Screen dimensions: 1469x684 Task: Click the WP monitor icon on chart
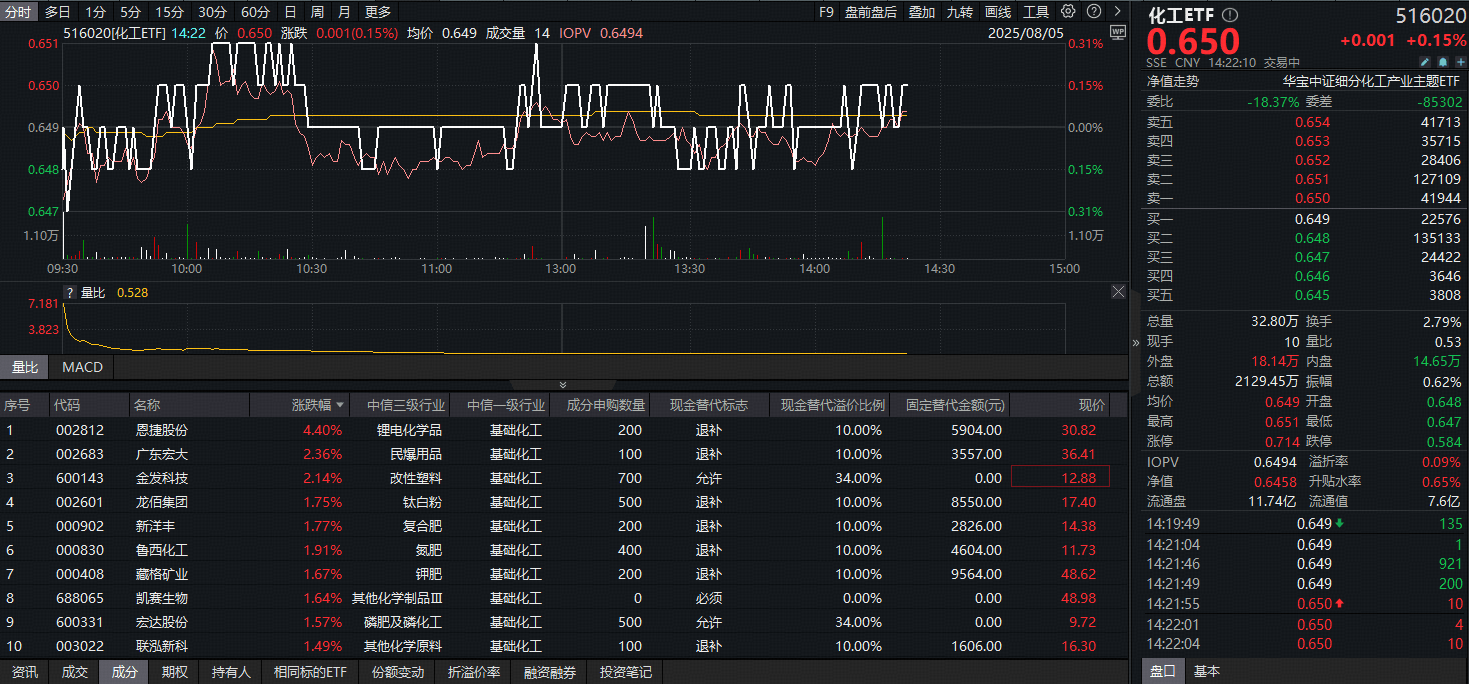[1117, 32]
